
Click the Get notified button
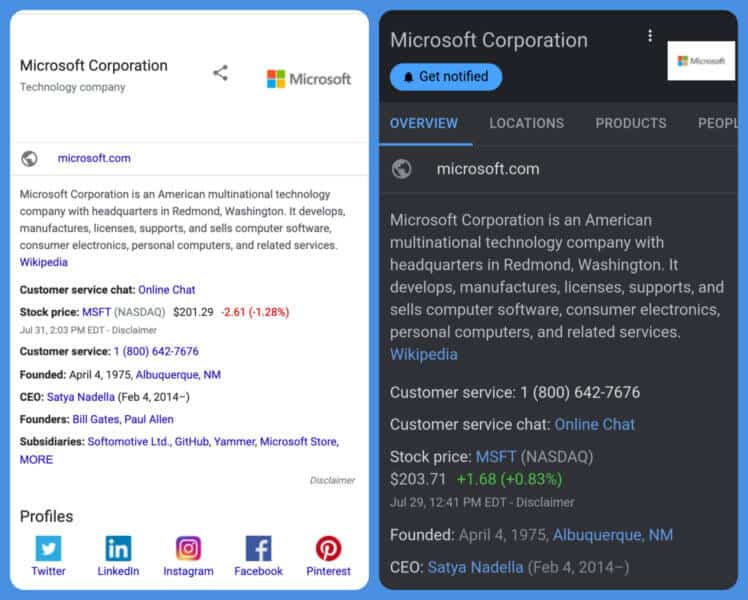pos(446,77)
